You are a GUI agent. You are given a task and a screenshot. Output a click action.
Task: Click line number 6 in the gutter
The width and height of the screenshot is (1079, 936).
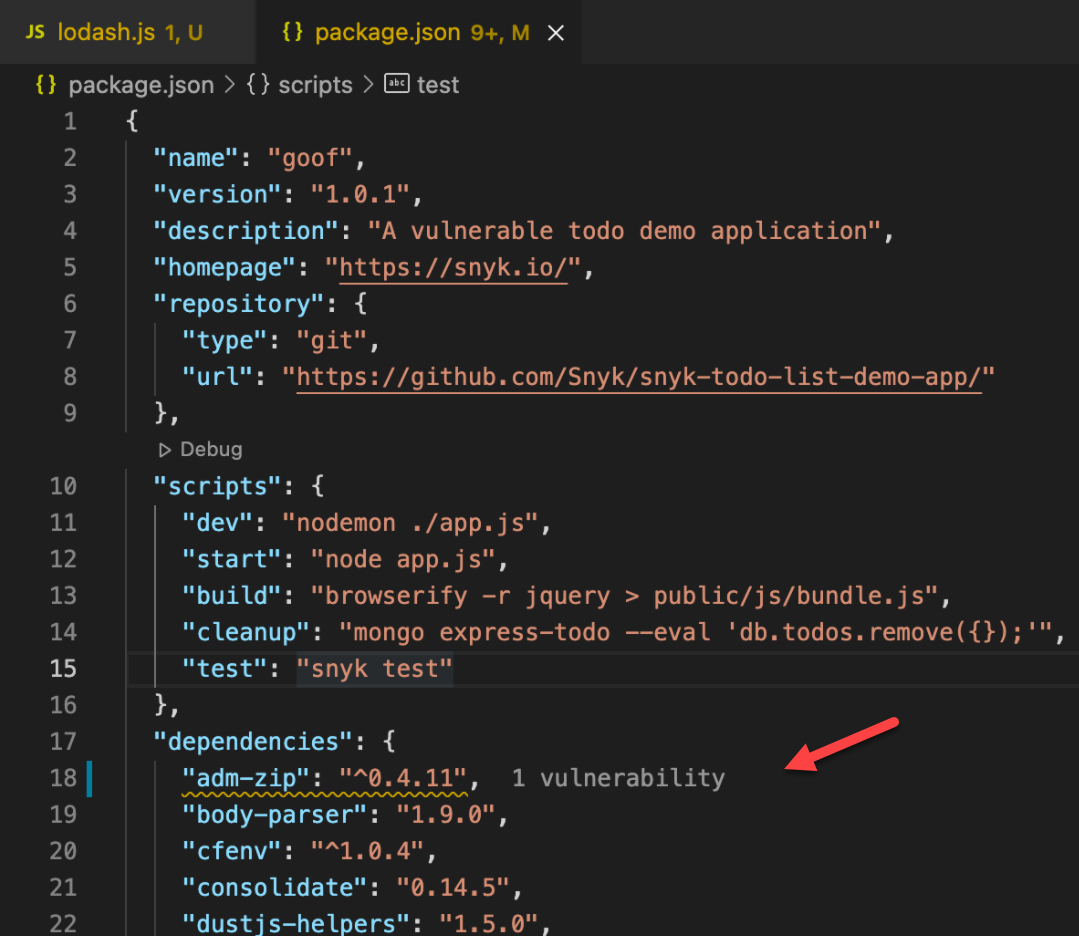70,304
